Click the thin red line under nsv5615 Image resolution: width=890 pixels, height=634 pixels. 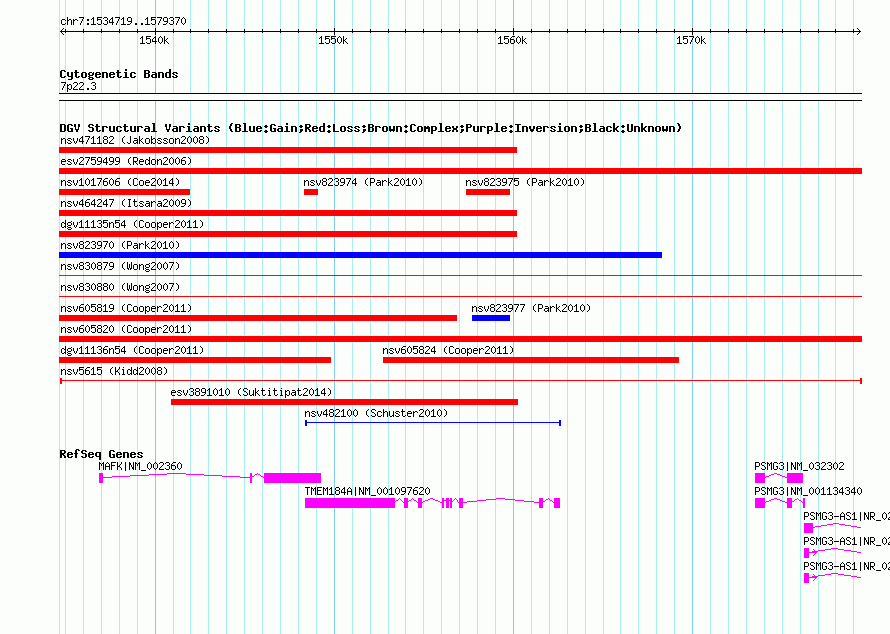[461, 380]
